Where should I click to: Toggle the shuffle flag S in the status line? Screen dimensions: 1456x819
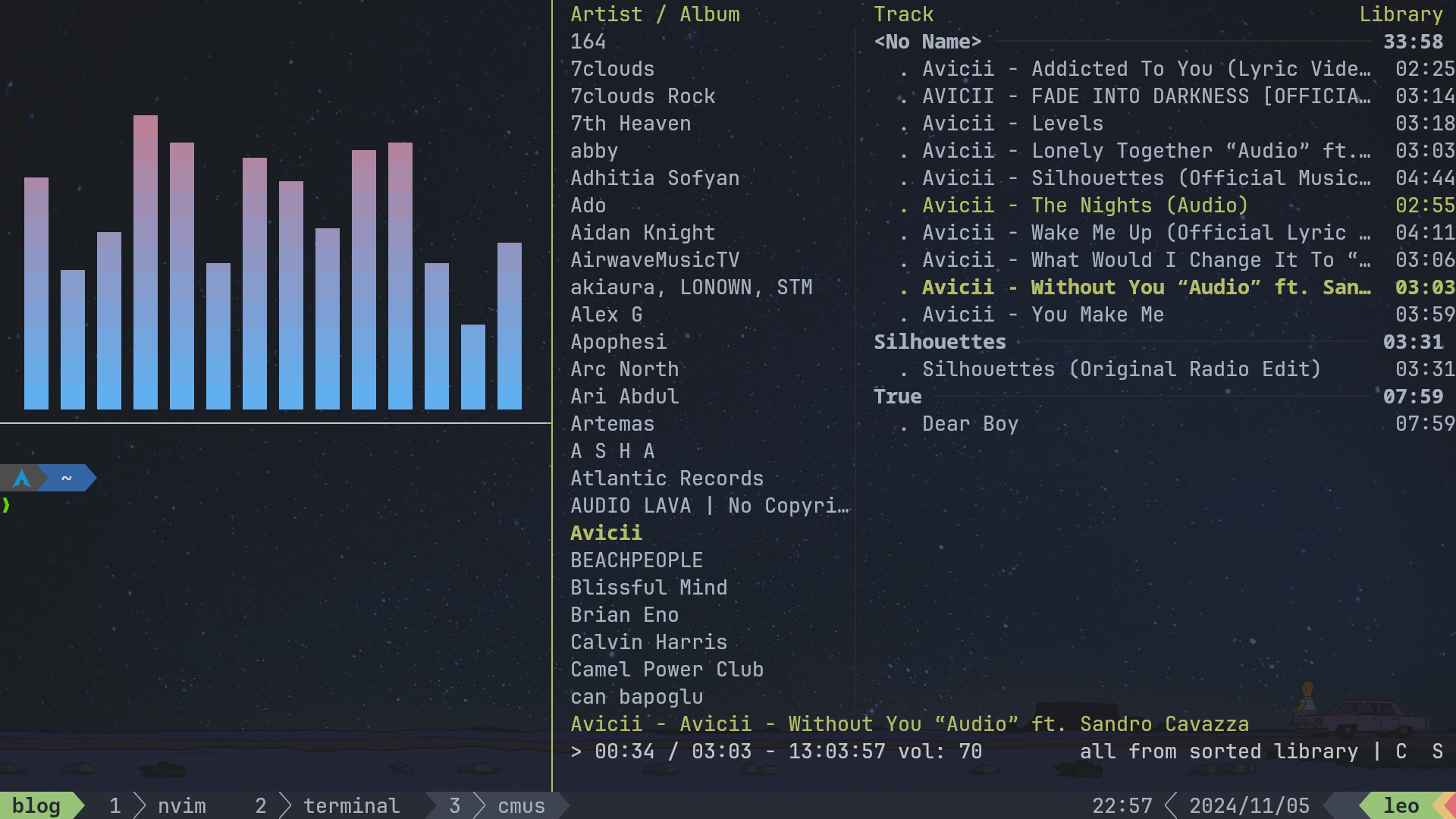coord(1437,752)
